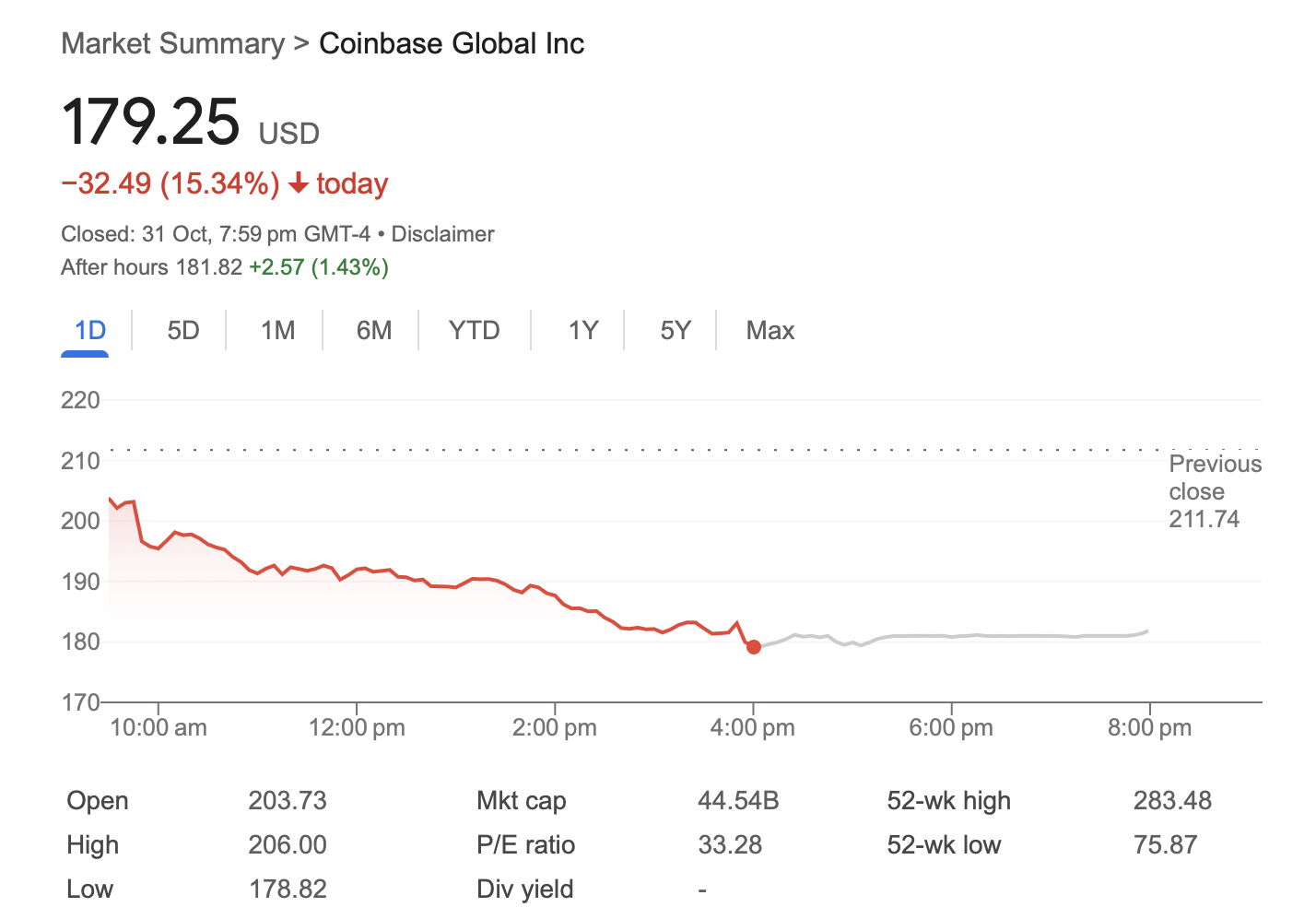
Task: Open the 6M chart view
Action: click(372, 330)
